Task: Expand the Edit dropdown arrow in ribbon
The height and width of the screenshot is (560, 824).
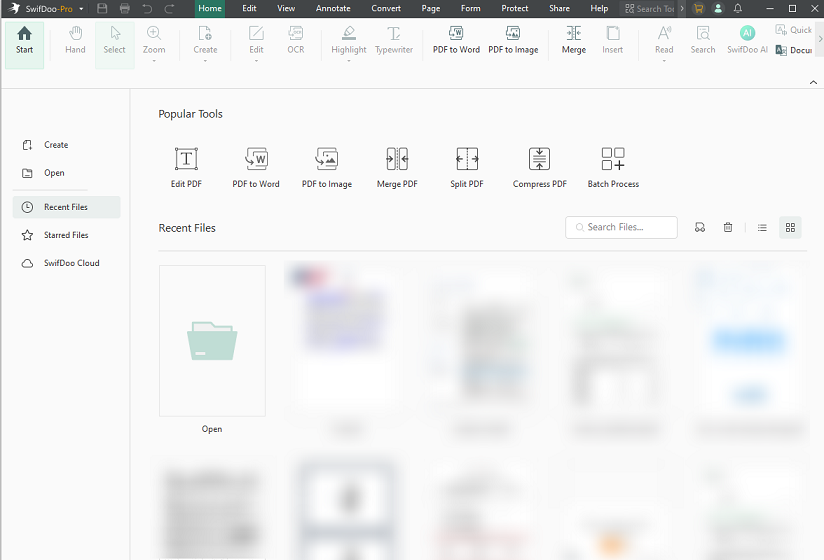Action: [x=256, y=61]
